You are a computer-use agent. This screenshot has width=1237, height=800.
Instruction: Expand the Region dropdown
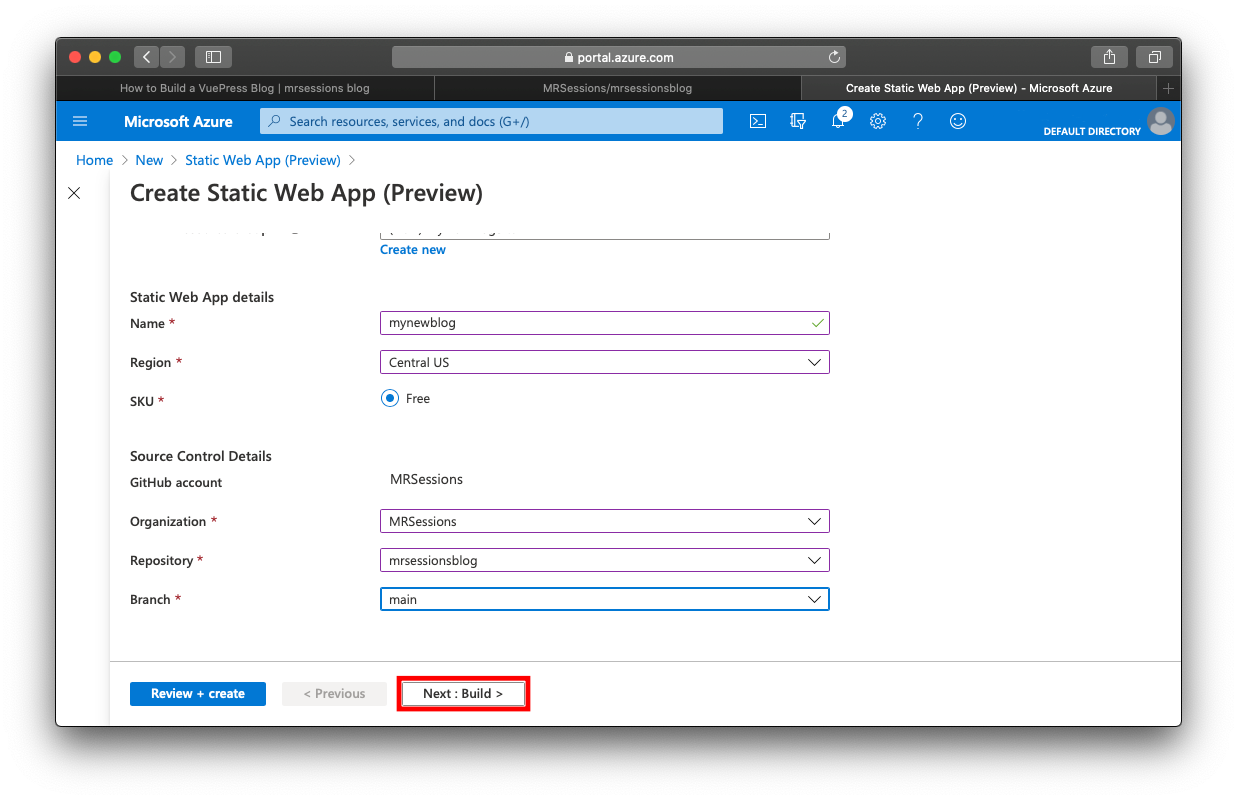point(605,362)
